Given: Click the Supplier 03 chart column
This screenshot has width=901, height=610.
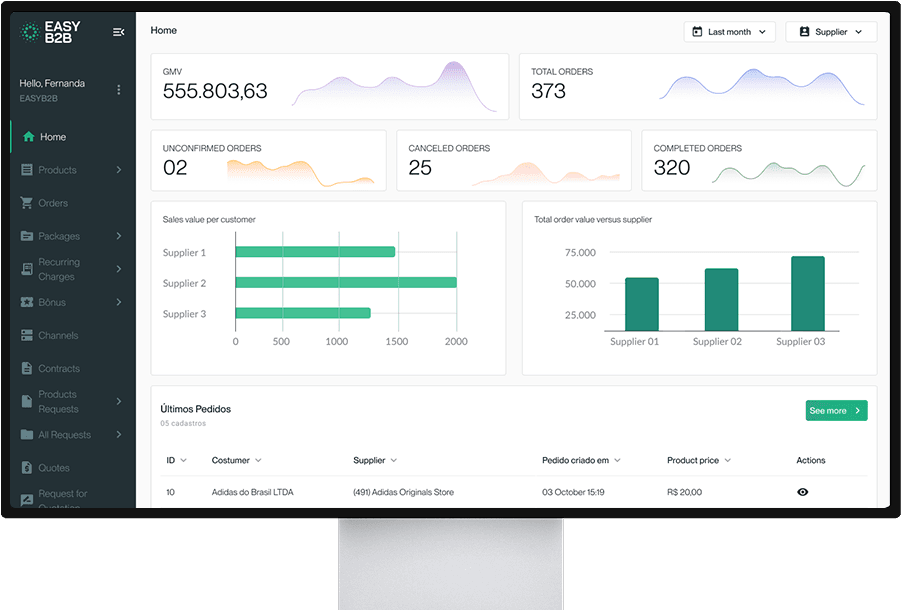Looking at the screenshot, I should (x=808, y=294).
